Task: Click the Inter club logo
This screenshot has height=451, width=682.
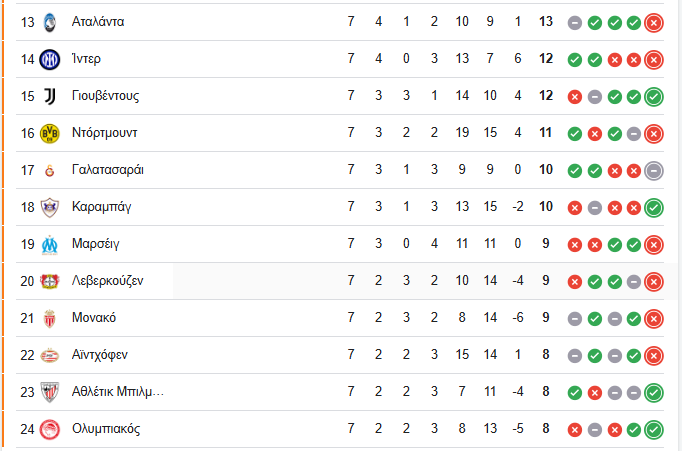Action: [49, 59]
